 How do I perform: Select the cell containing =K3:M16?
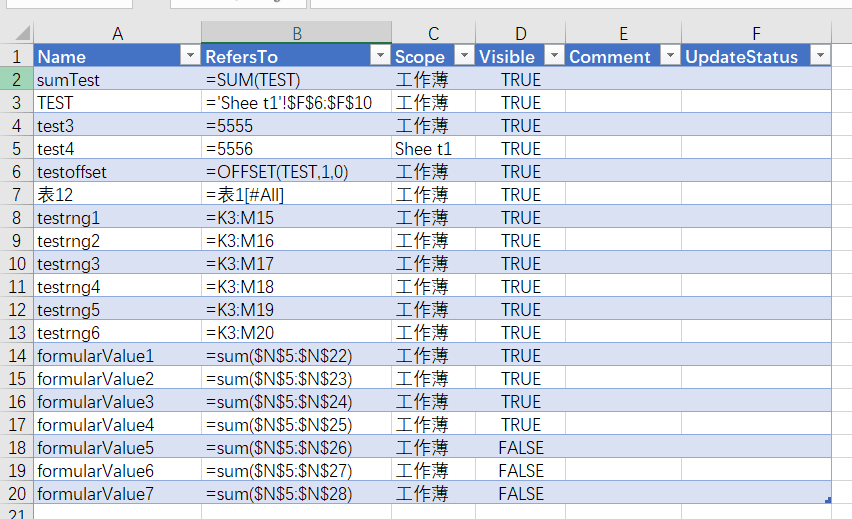(x=297, y=241)
